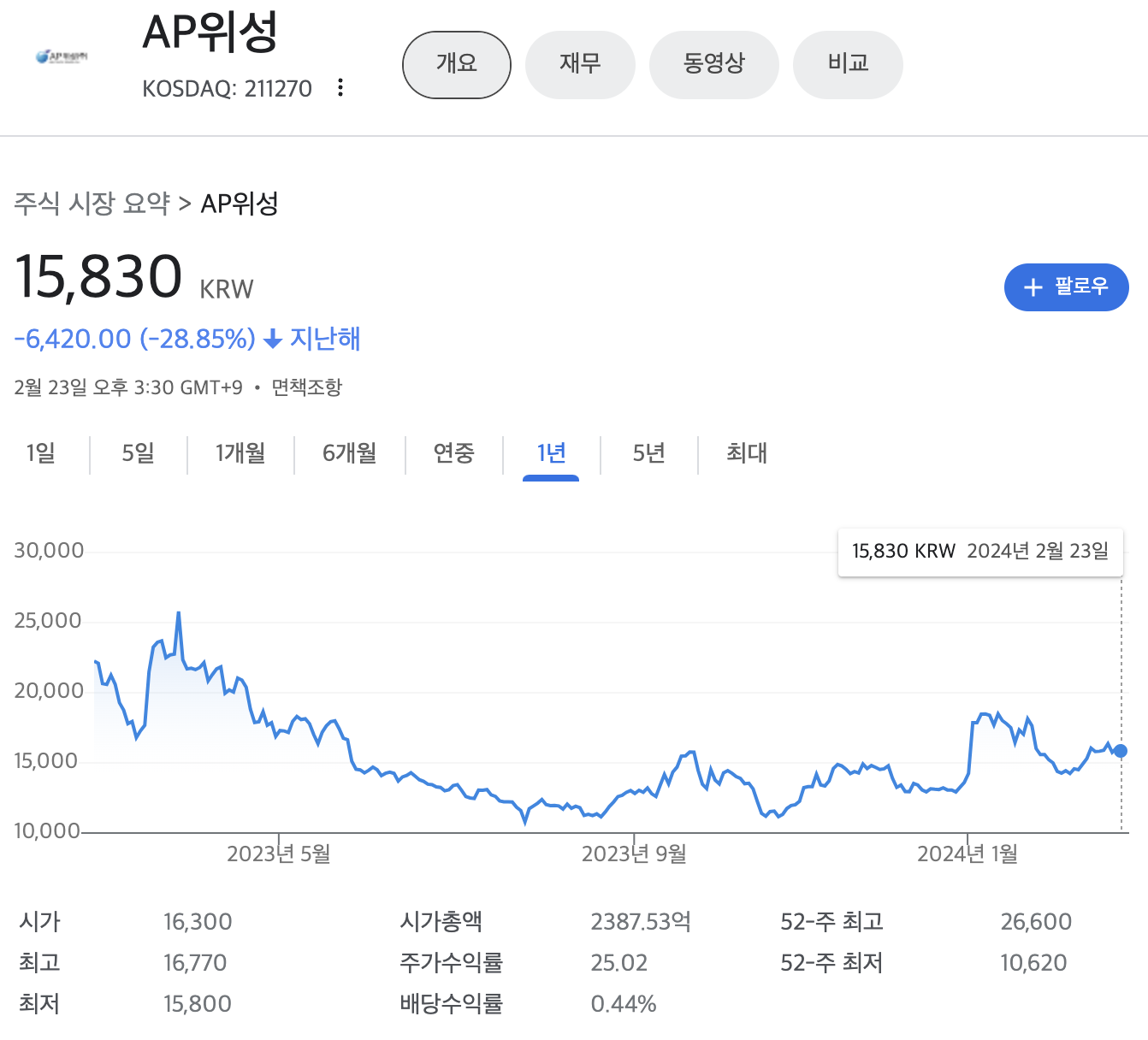Switch the chart to 1개월

240,453
